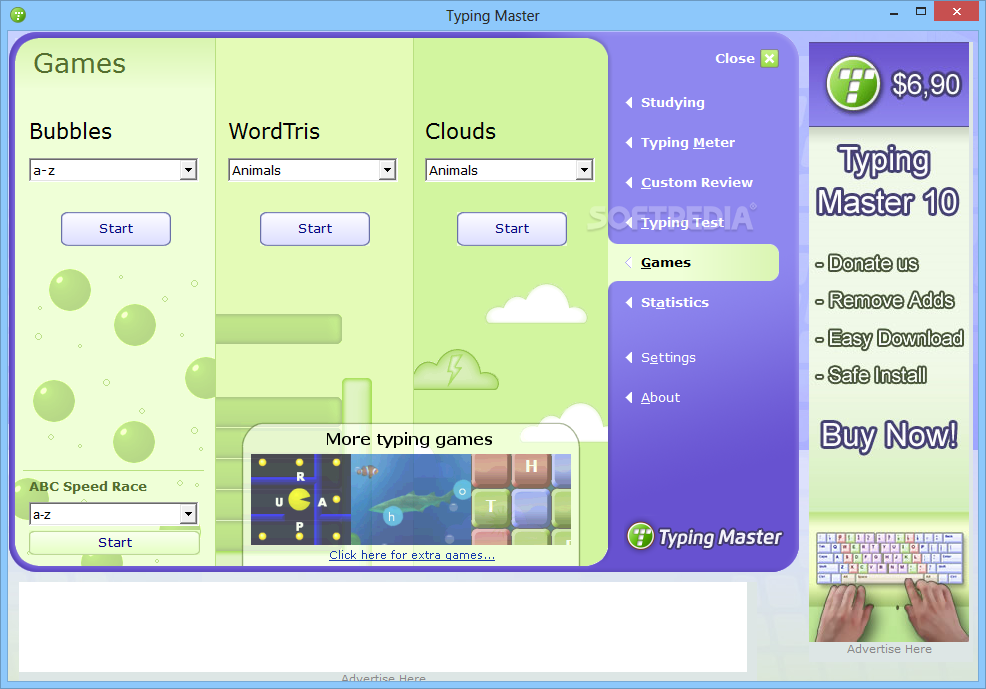Click the 'ABC Speed Race' label
Image resolution: width=986 pixels, height=689 pixels.
pos(88,487)
